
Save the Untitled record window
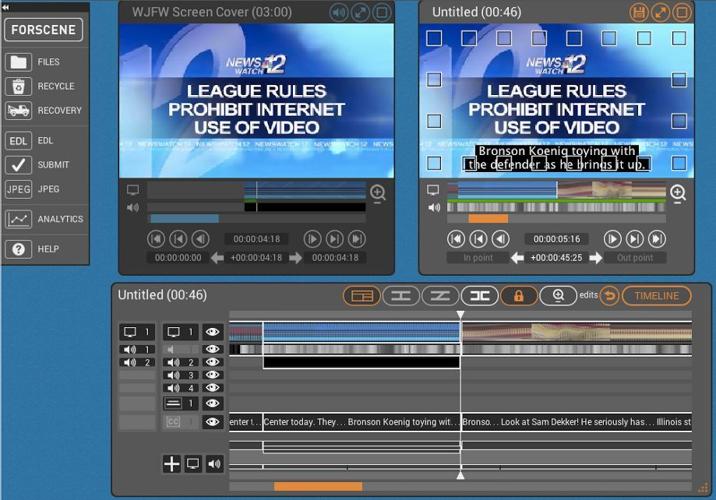pyautogui.click(x=639, y=12)
